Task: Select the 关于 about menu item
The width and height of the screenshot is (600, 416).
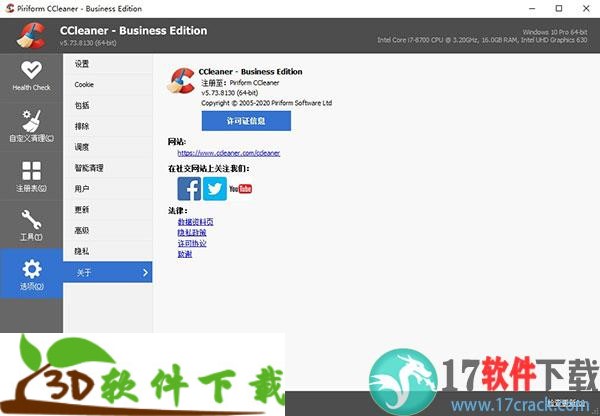Action: (108, 272)
